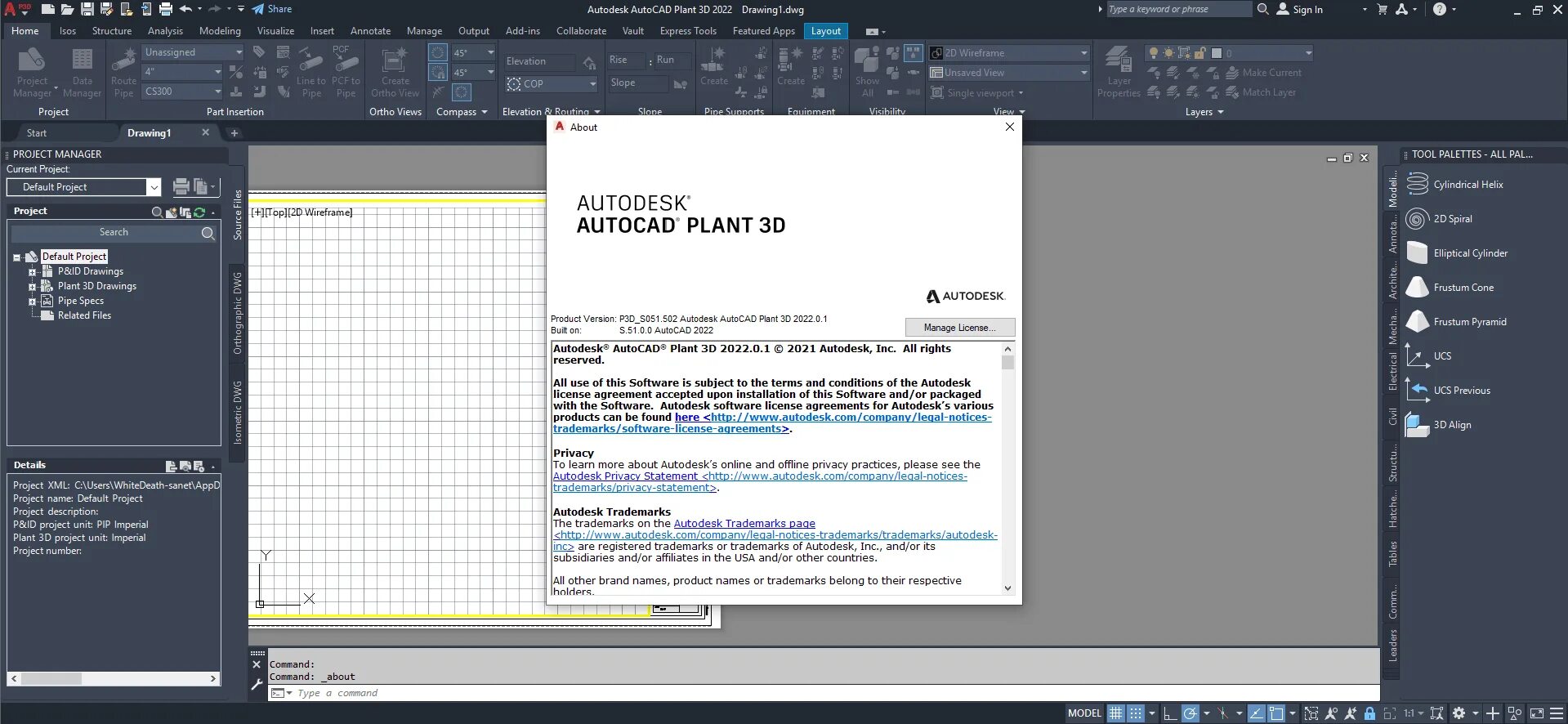Click the Make Current layer button
The height and width of the screenshot is (724, 1568).
(1262, 73)
